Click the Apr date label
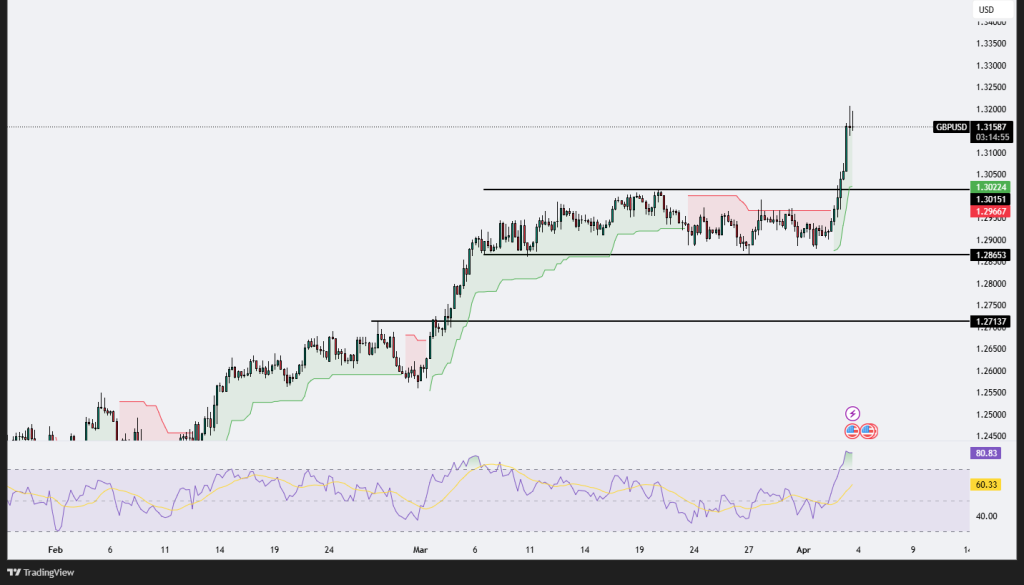Viewport: 1024px width, 585px height. [803, 550]
